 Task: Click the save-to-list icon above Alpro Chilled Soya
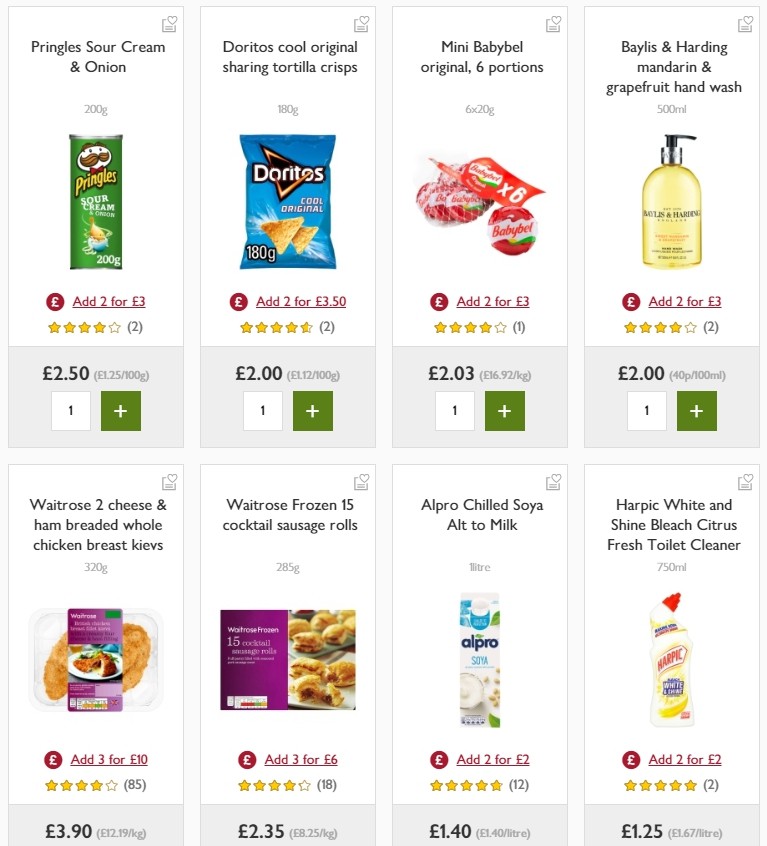553,481
